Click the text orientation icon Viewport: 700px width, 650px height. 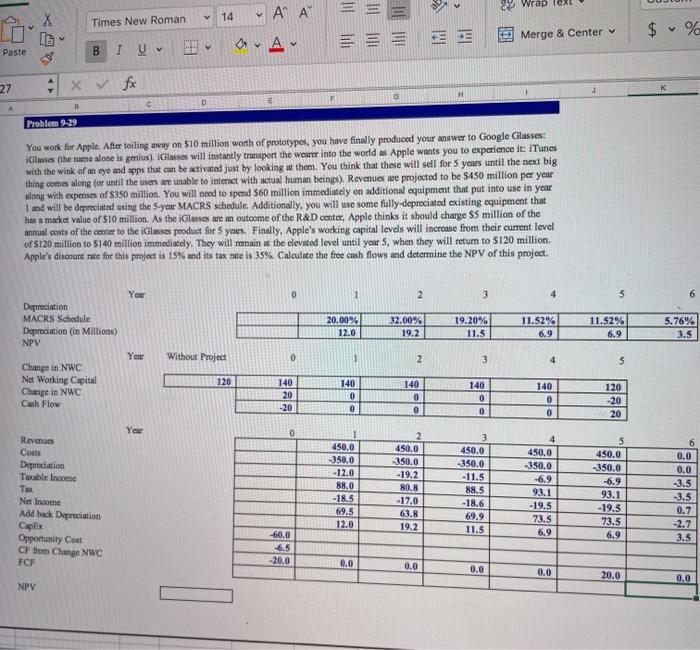(438, 5)
